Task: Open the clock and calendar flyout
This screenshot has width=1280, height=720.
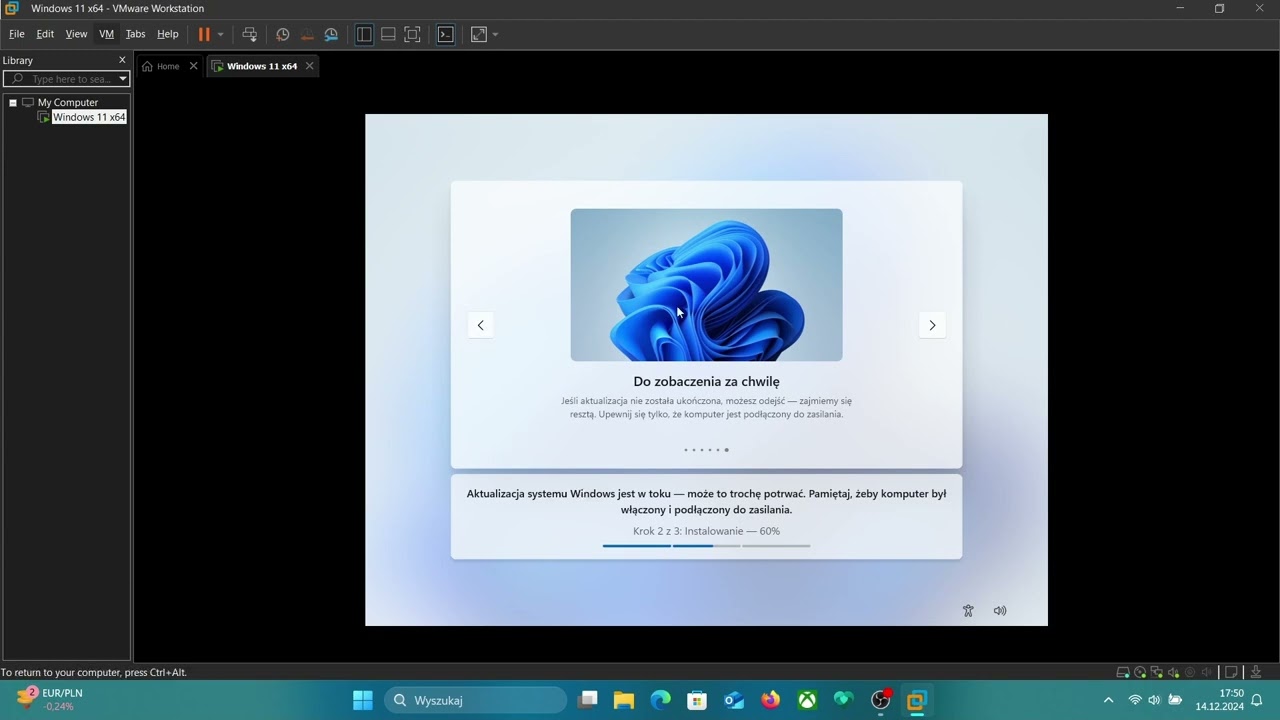Action: click(x=1219, y=700)
